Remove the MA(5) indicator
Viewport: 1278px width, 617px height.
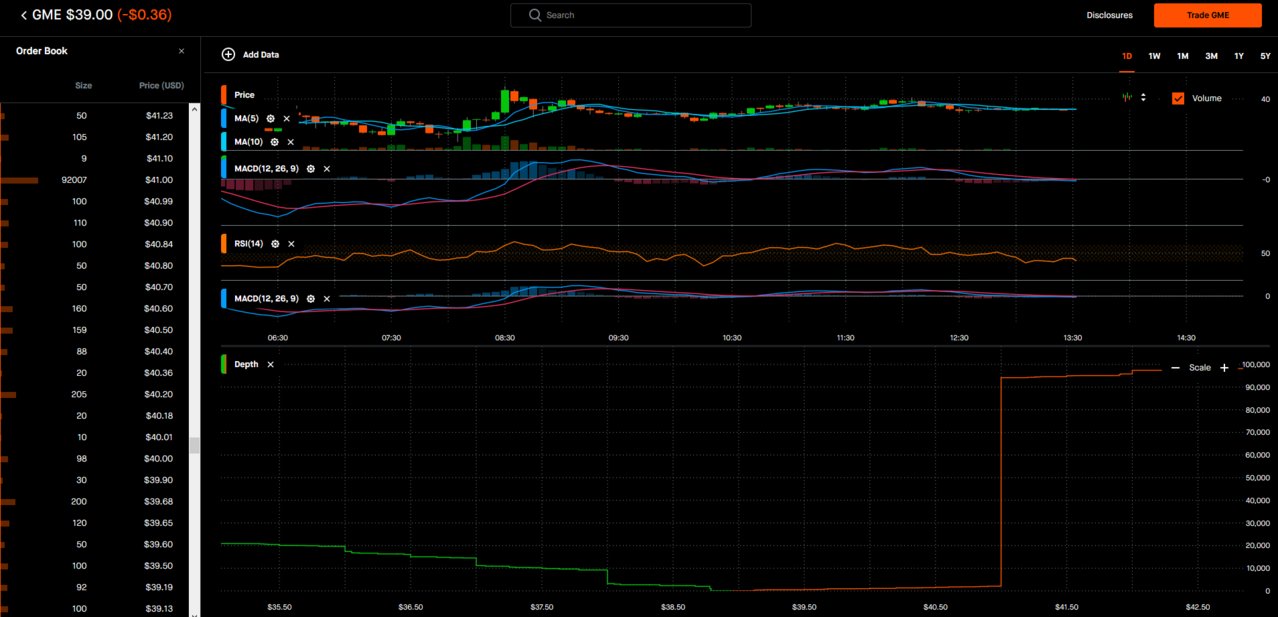click(x=287, y=118)
